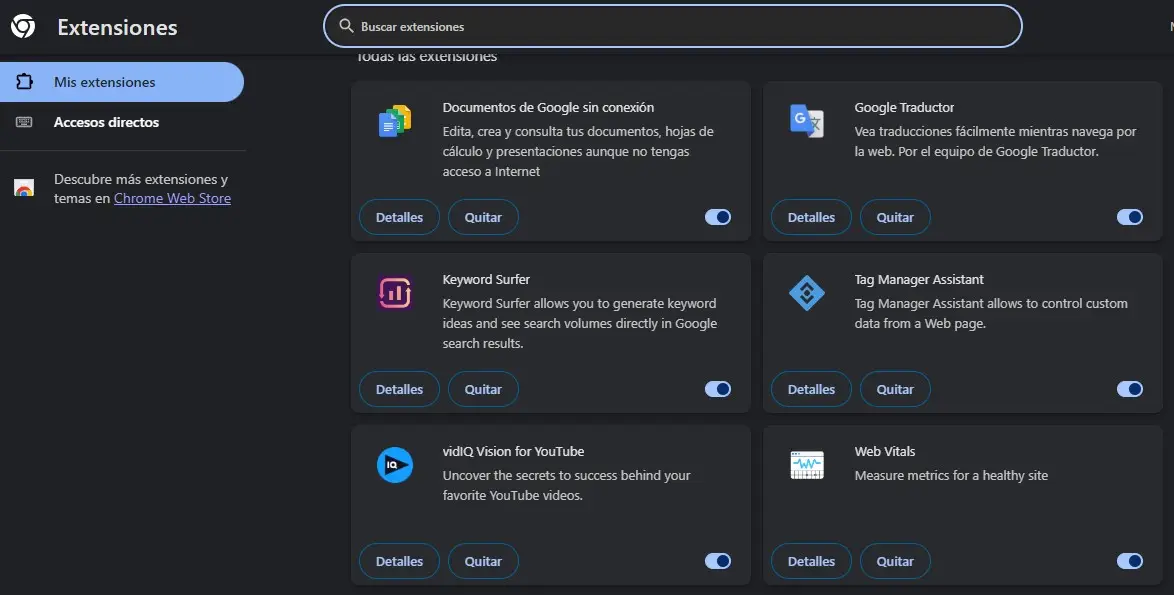Image resolution: width=1174 pixels, height=595 pixels.
Task: Click the puzzle icon beside Mis extensiones
Action: tap(24, 82)
